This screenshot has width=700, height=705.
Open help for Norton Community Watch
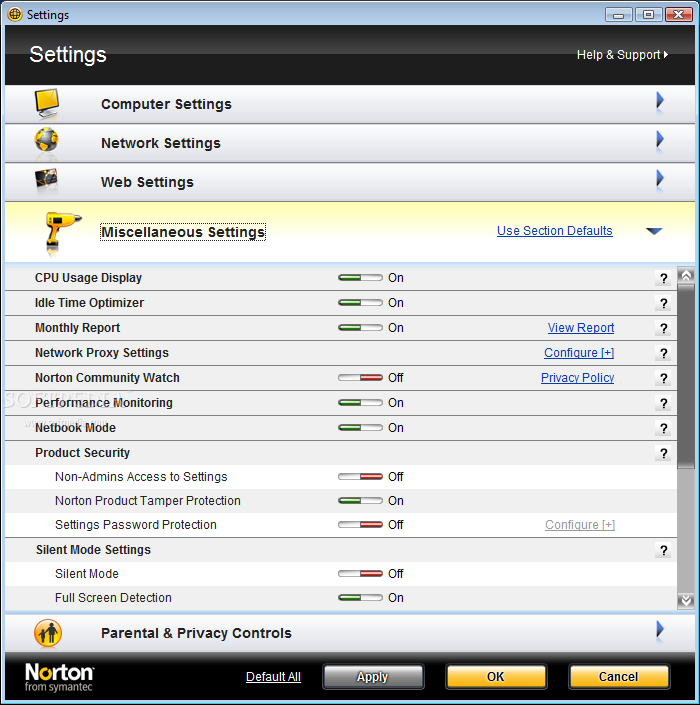click(663, 378)
